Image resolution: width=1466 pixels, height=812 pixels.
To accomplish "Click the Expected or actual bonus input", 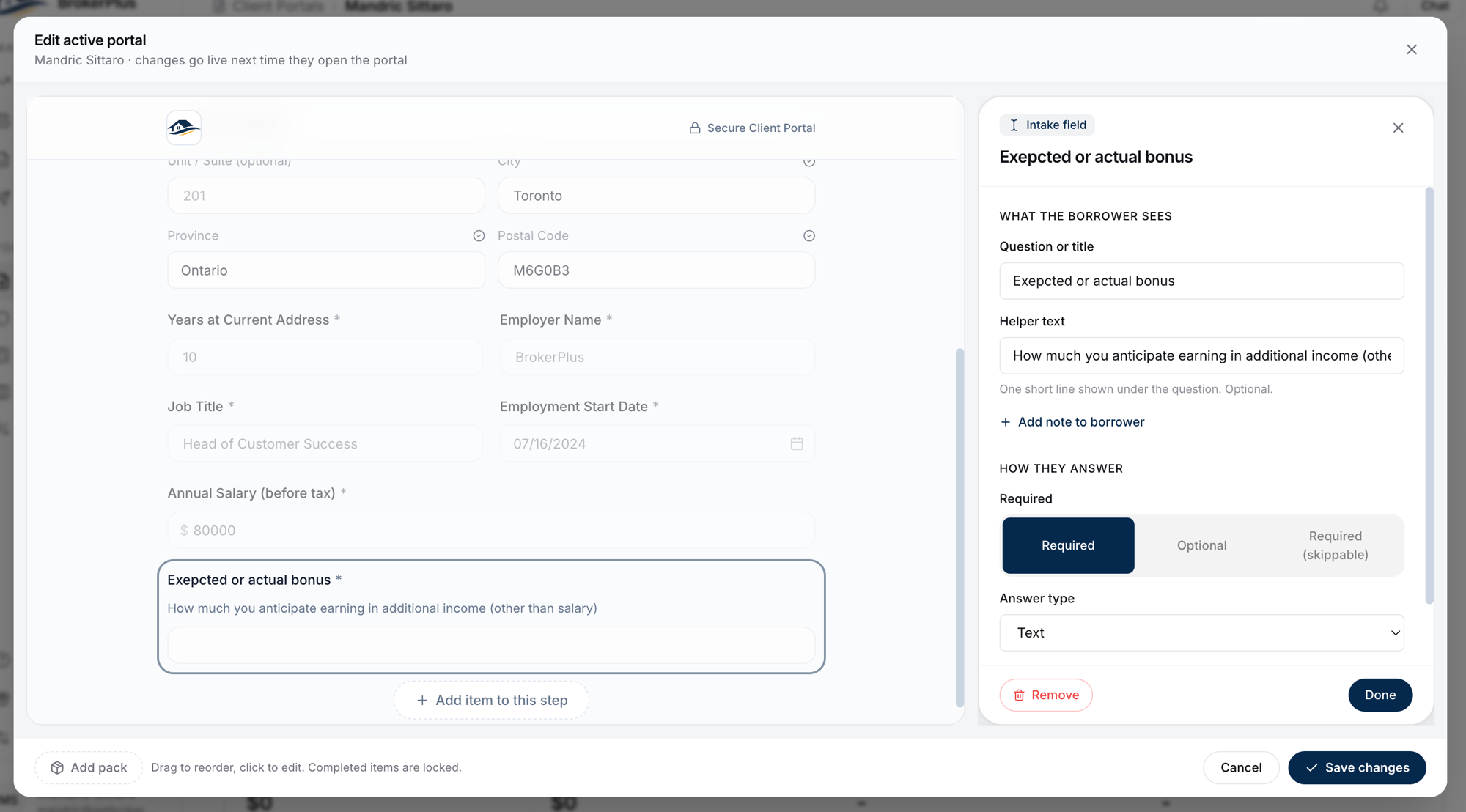I will tap(491, 645).
